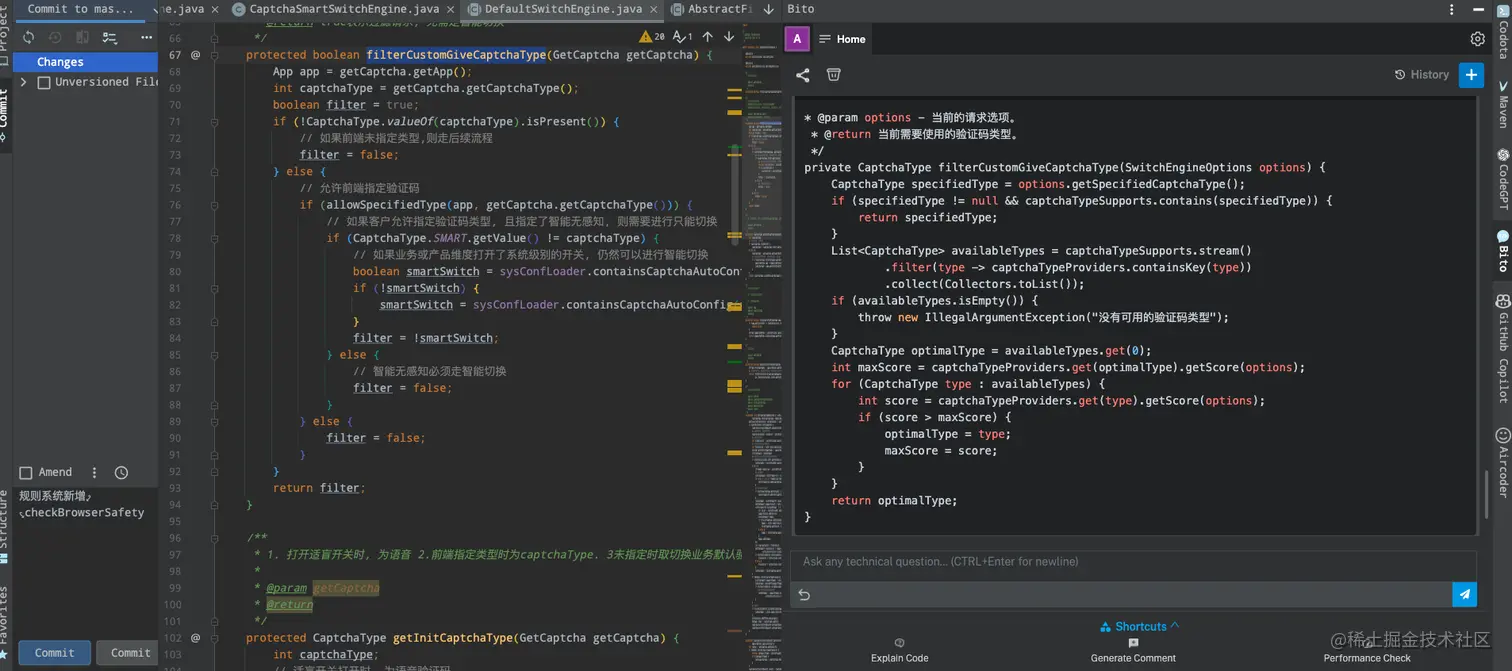This screenshot has height=671, width=1512.
Task: Go to next highlighted error arrow in editor
Action: (729, 36)
